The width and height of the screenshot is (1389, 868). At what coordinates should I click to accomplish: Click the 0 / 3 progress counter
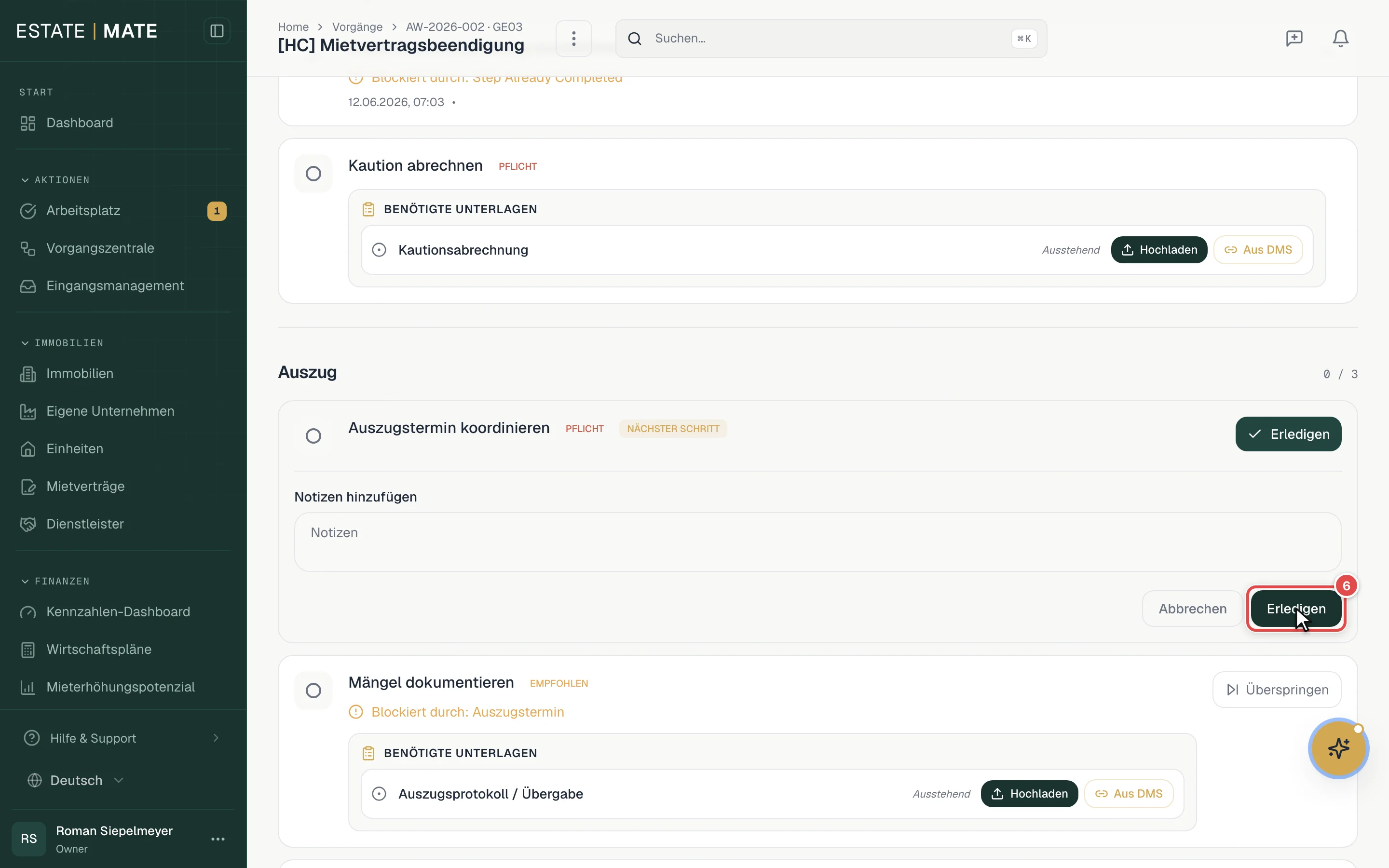pyautogui.click(x=1340, y=374)
